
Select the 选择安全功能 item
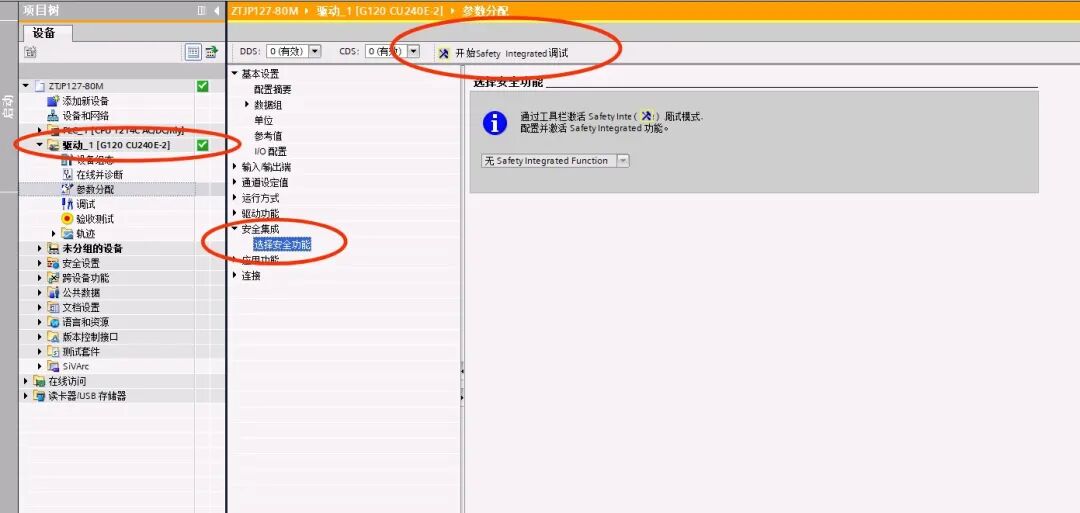coord(282,244)
